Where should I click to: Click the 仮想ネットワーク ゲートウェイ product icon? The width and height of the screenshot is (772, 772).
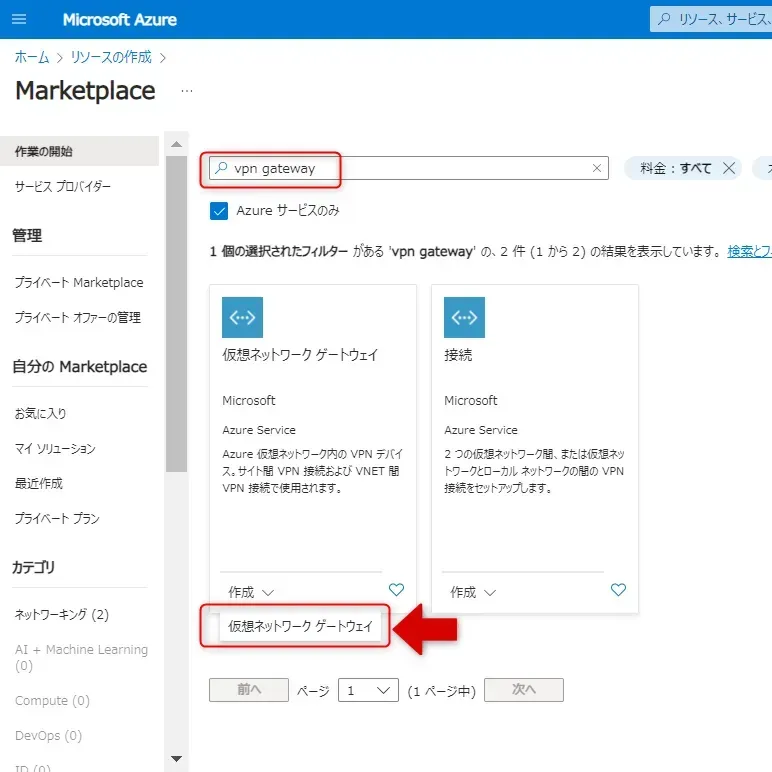(x=242, y=317)
